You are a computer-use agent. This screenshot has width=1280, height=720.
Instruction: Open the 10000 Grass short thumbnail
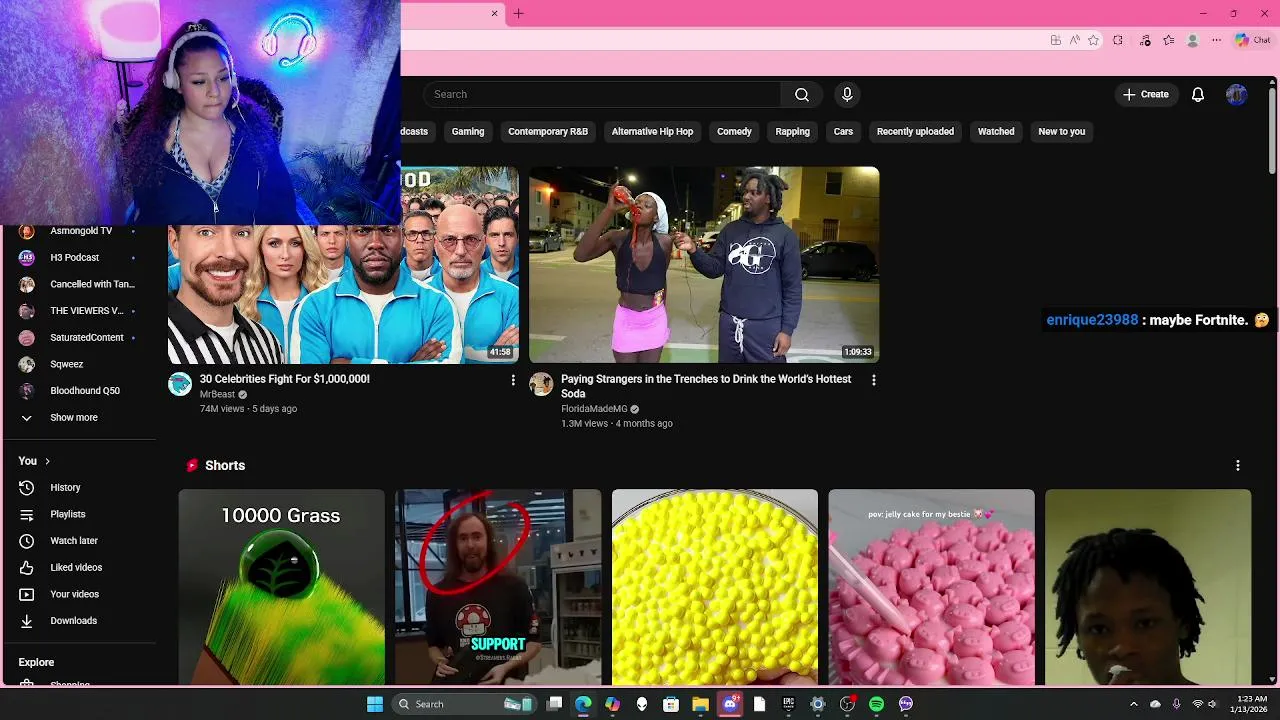(281, 587)
